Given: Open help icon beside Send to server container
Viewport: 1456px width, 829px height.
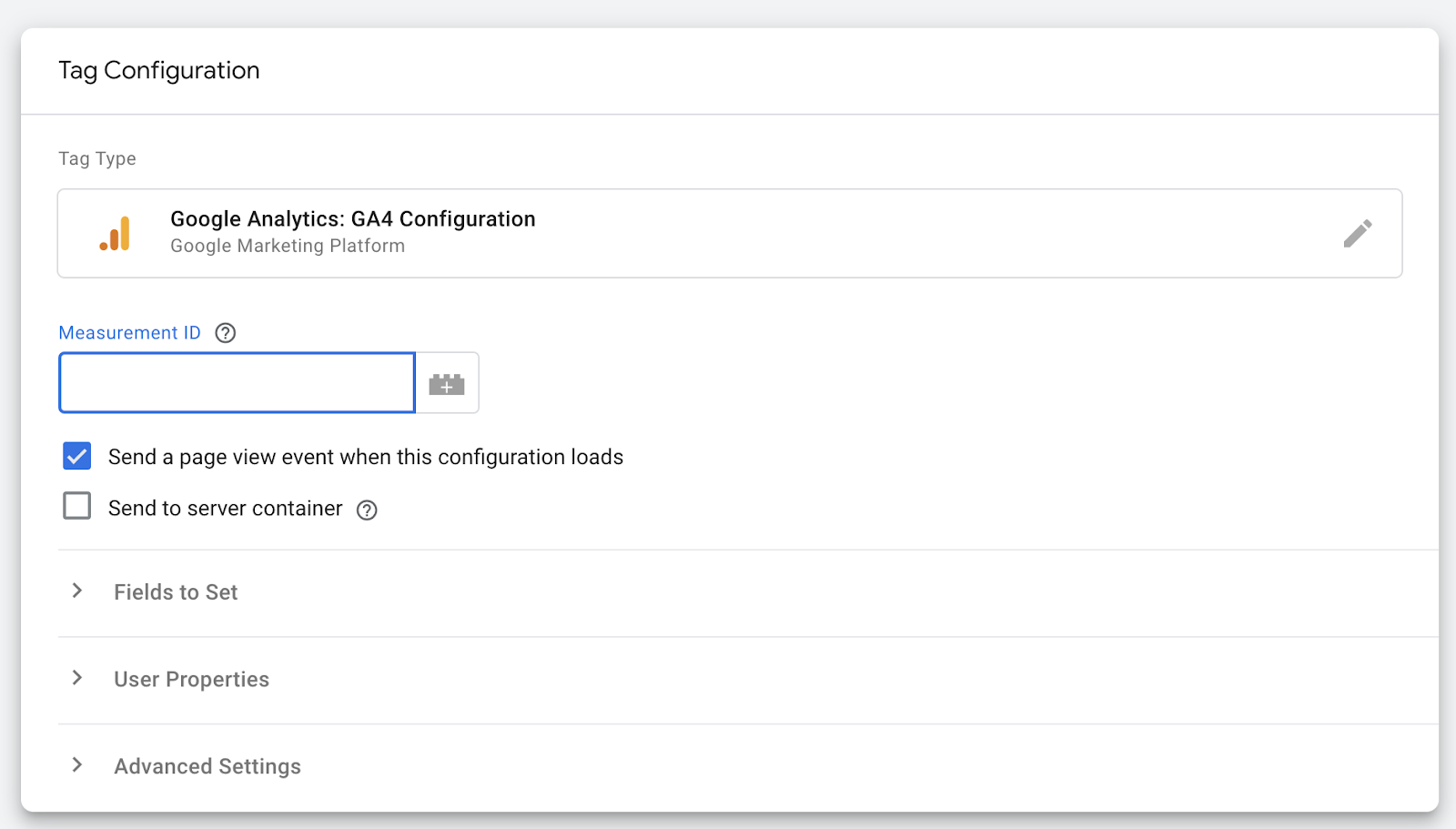Looking at the screenshot, I should coord(367,511).
